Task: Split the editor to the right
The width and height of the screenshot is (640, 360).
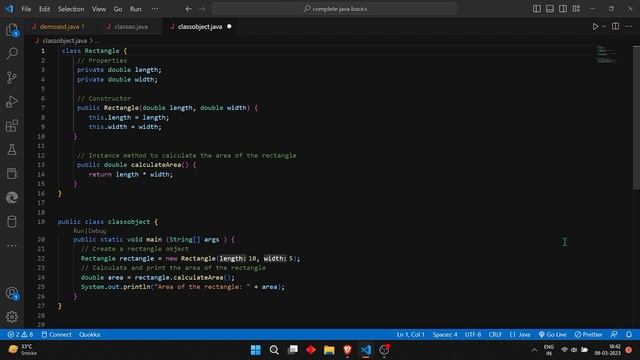Action: (616, 27)
